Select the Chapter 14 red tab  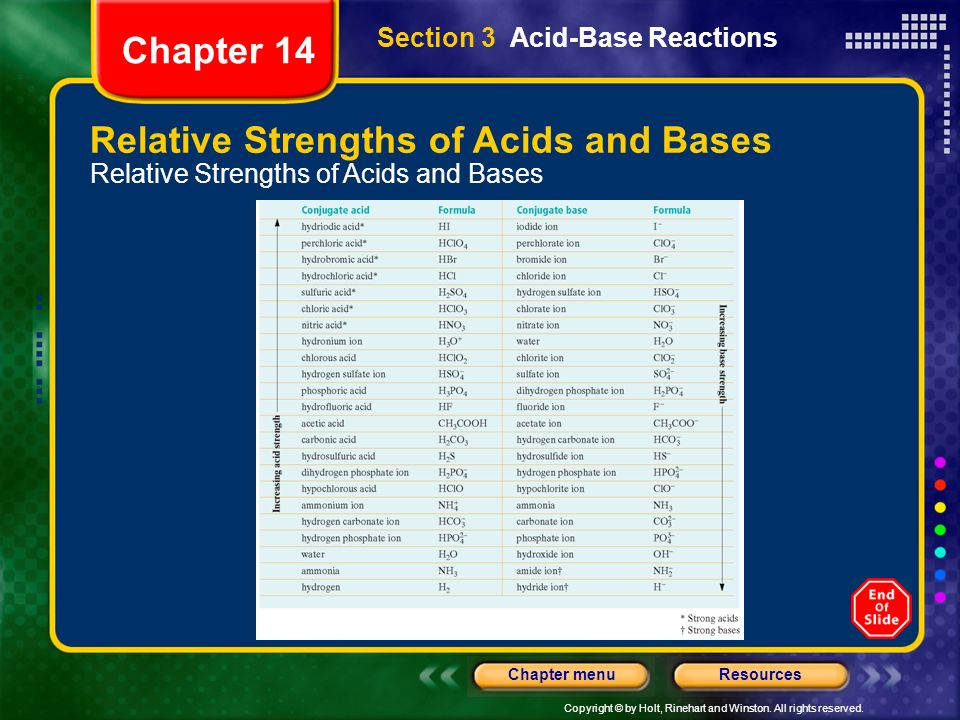tap(217, 50)
